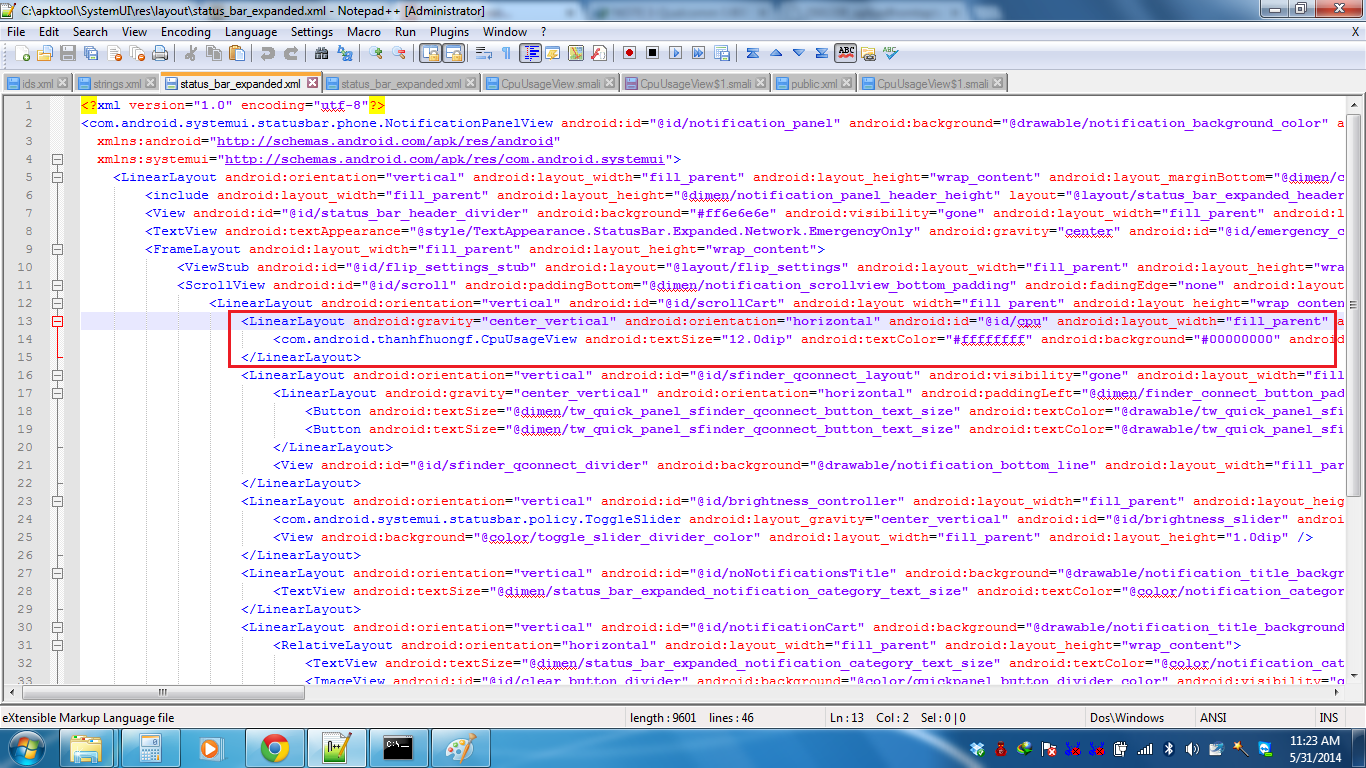Switch to the public.xml tab
This screenshot has height=768, width=1366.
point(814,84)
